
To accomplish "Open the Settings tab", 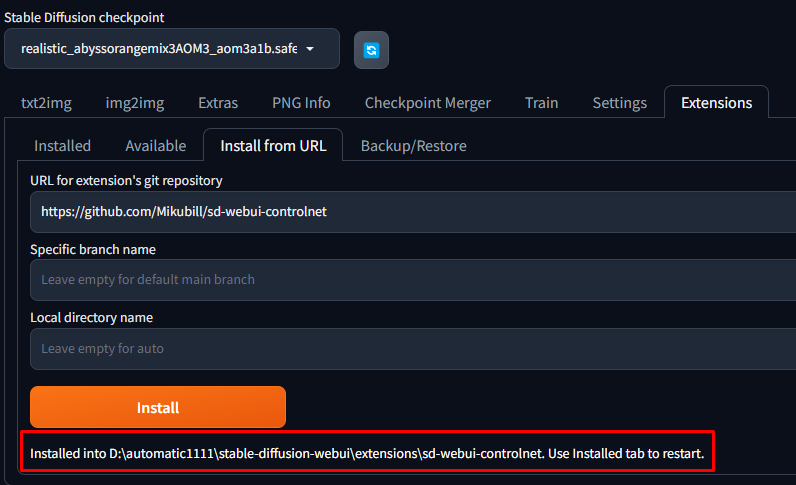I will click(x=619, y=103).
